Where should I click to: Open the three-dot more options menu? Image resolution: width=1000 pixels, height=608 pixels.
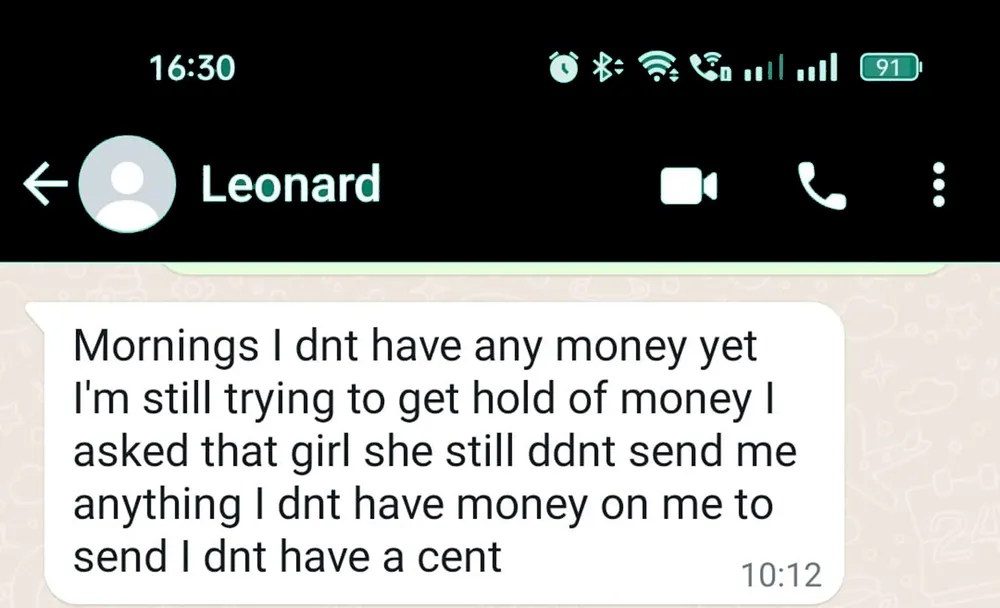coord(938,184)
